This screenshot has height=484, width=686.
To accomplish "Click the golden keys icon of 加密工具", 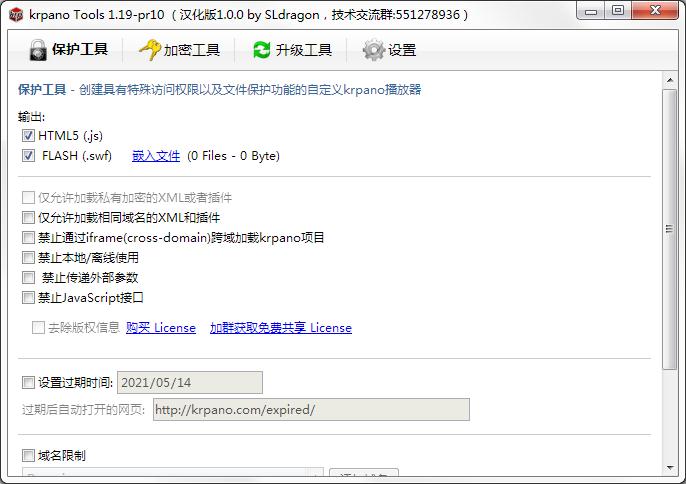I will click(150, 49).
